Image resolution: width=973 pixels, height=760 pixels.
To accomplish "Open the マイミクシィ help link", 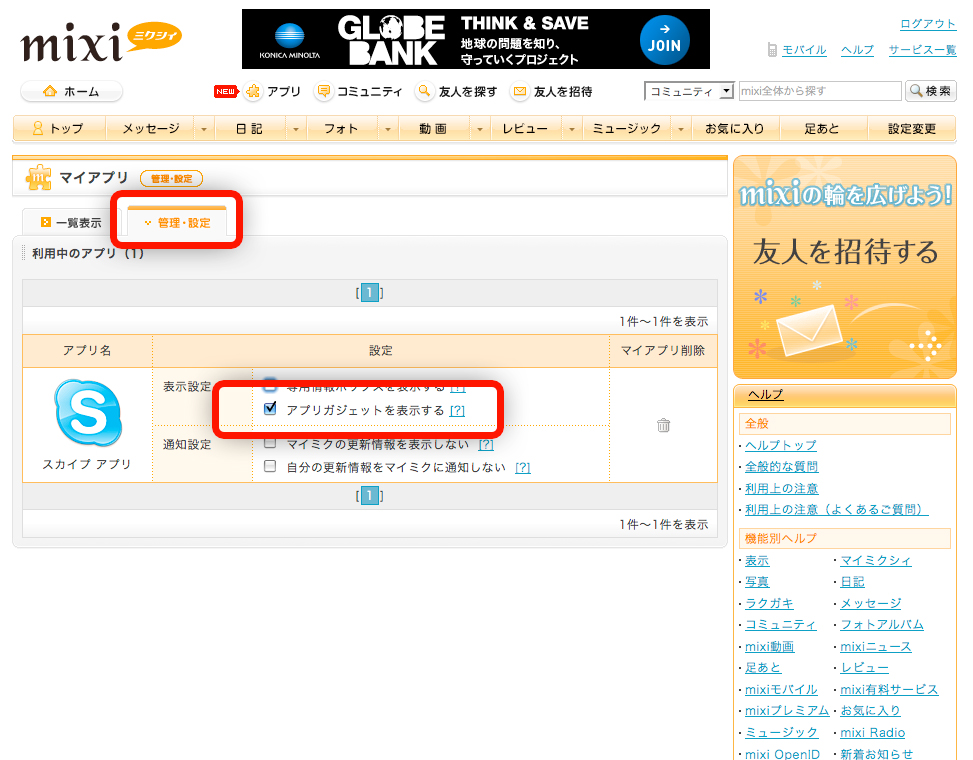I will 876,560.
